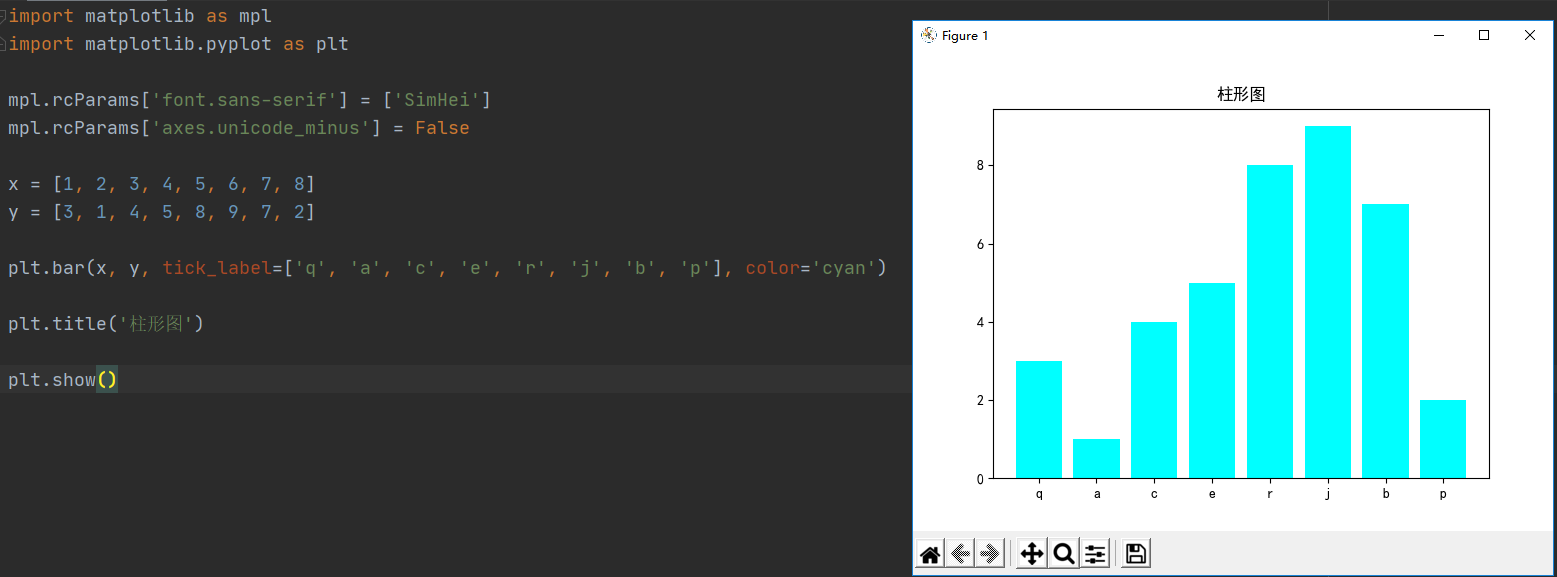The width and height of the screenshot is (1557, 577).
Task: Click the cyan bar labeled q
Action: [x=1039, y=420]
